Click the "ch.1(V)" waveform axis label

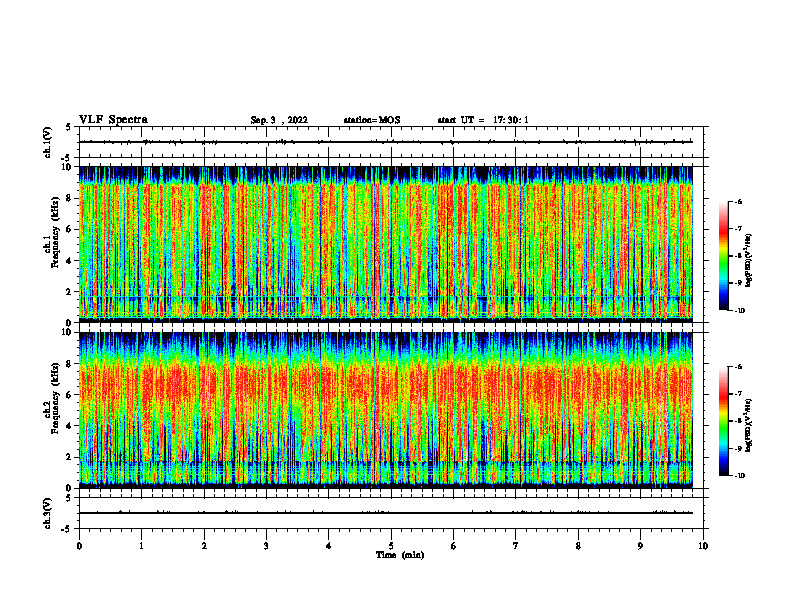[48, 142]
